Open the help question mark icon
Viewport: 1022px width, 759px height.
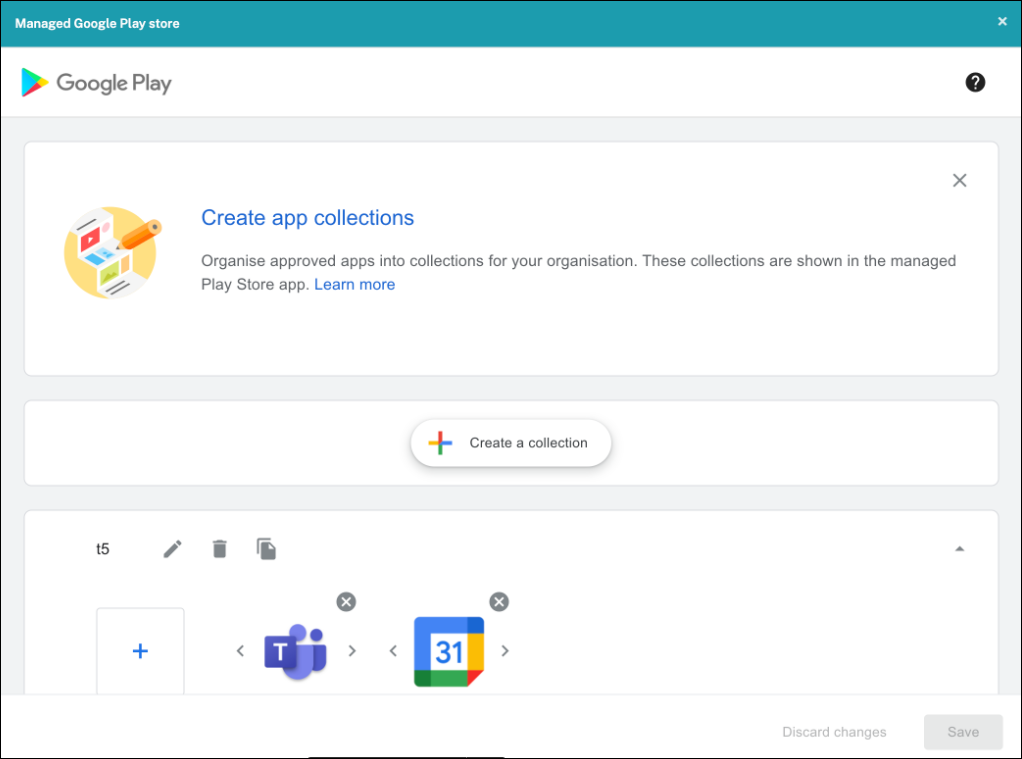click(x=975, y=83)
